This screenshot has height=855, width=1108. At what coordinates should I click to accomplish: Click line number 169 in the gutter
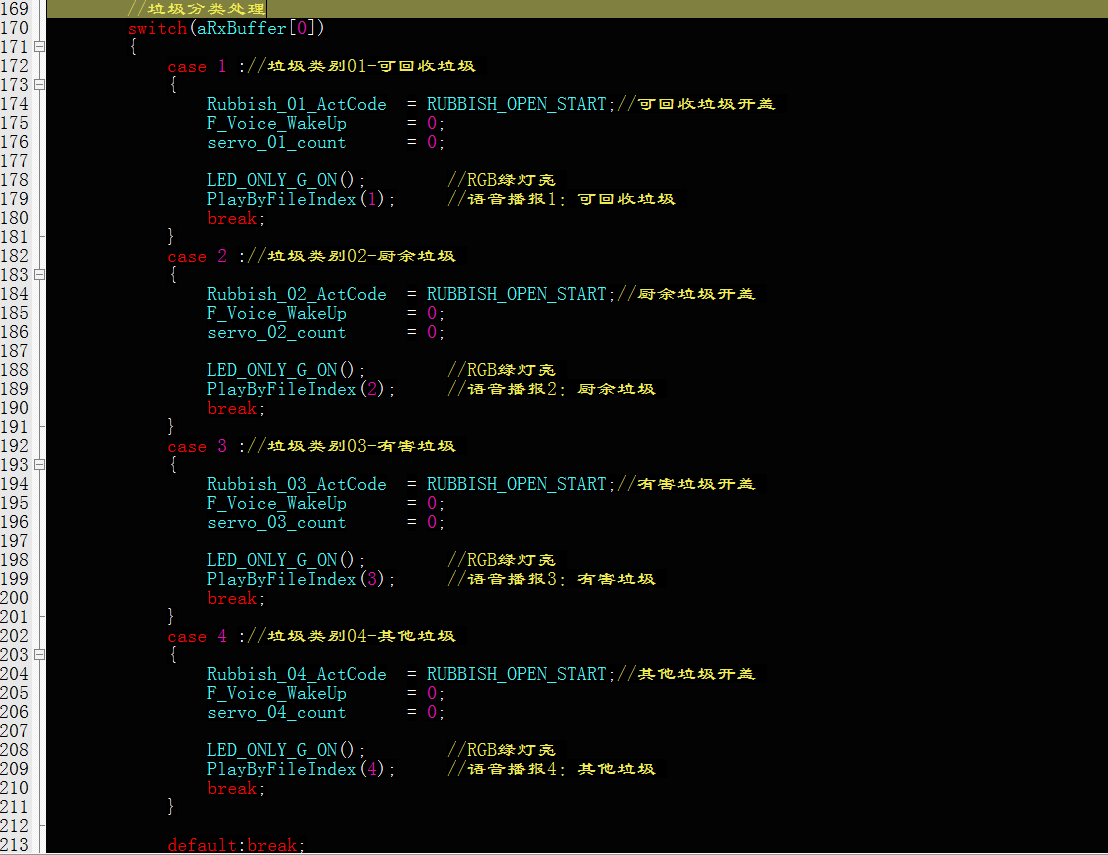[x=15, y=8]
